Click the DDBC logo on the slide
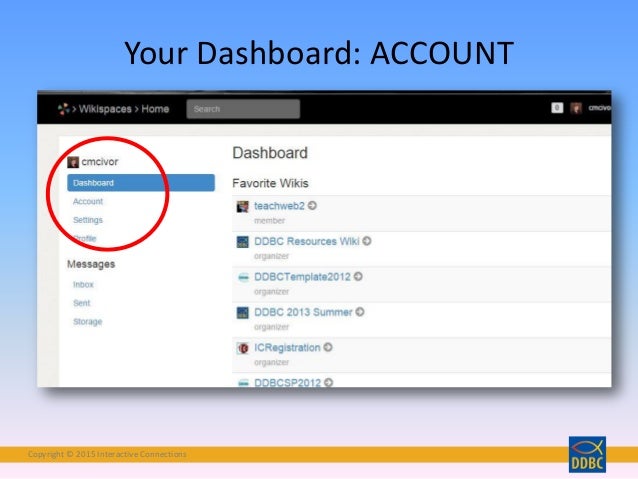This screenshot has width=638, height=479. pyautogui.click(x=587, y=454)
